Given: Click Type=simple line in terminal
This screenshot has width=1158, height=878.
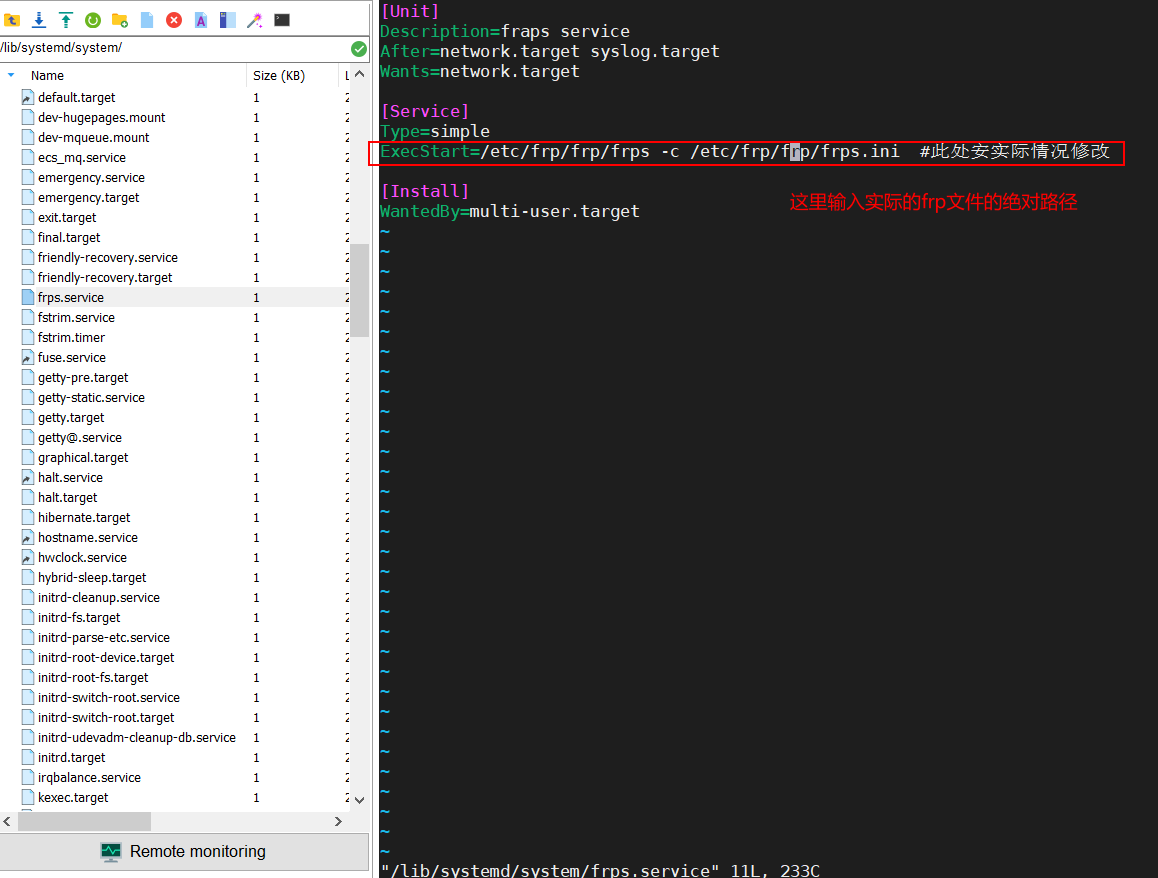Looking at the screenshot, I should coord(435,131).
